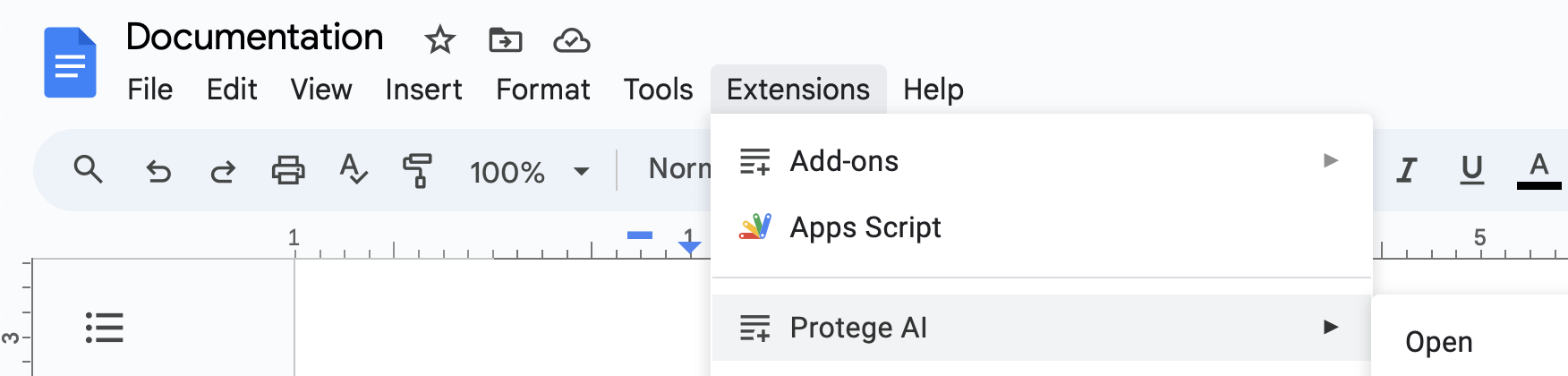Show the document outline panel

coord(104,328)
